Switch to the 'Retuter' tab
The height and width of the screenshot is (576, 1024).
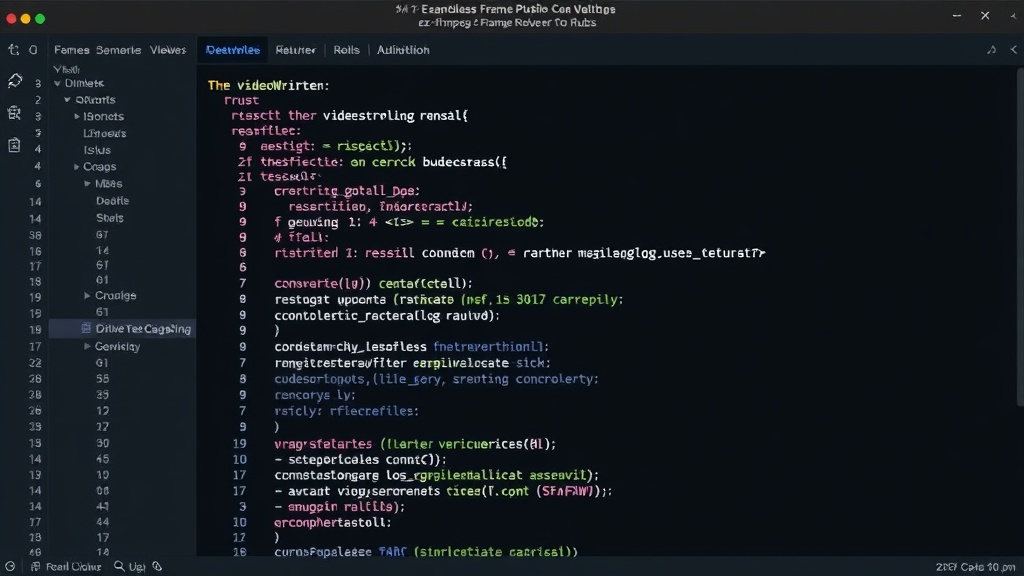click(295, 50)
